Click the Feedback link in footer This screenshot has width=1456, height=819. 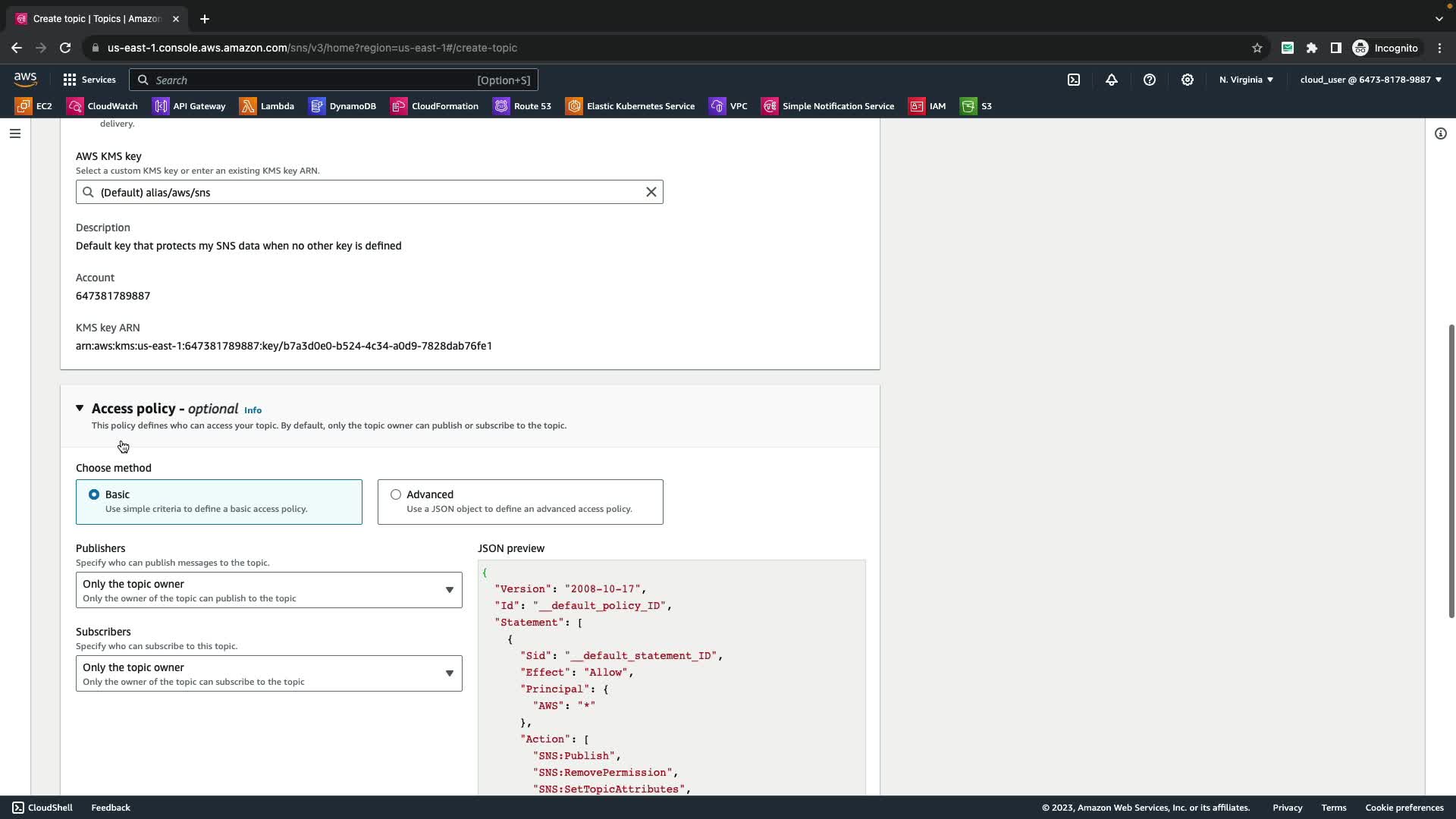coord(111,808)
